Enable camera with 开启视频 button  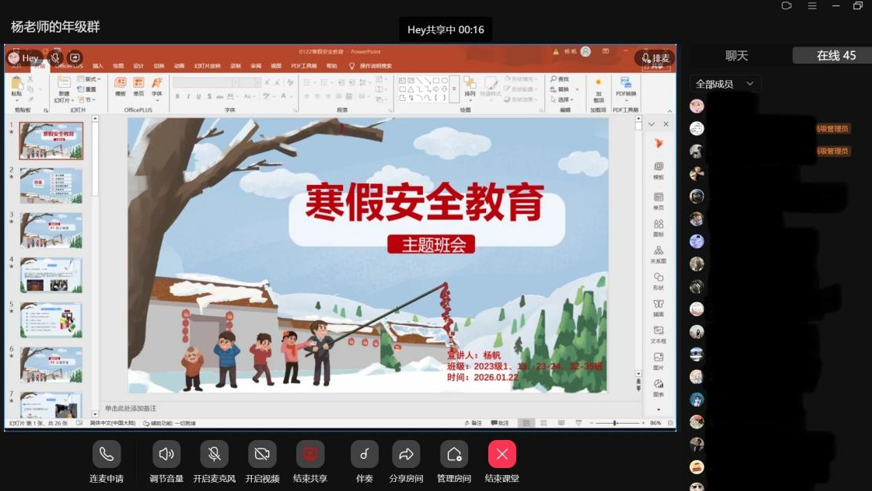click(x=262, y=454)
